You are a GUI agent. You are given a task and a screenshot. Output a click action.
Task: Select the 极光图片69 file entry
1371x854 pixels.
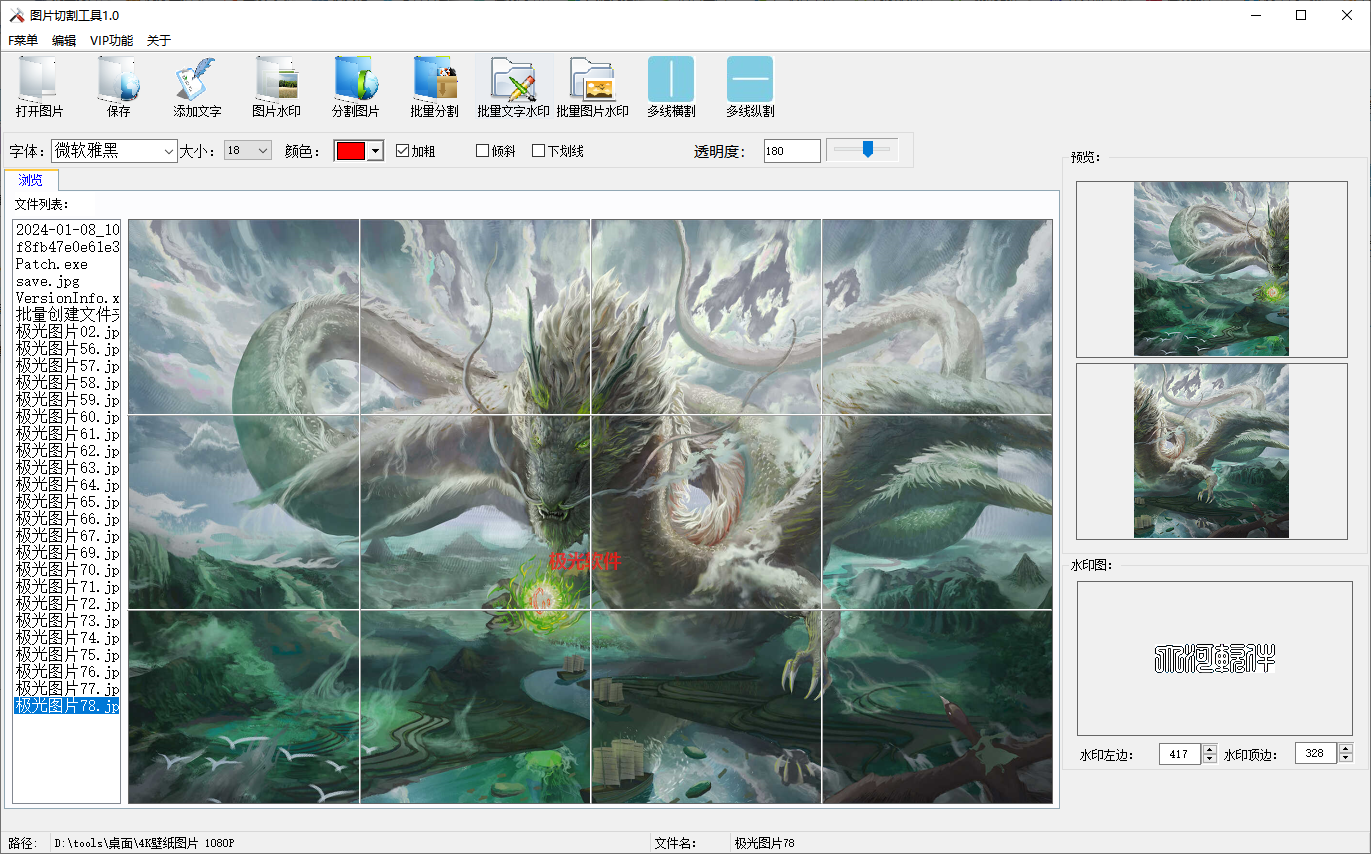pyautogui.click(x=66, y=553)
